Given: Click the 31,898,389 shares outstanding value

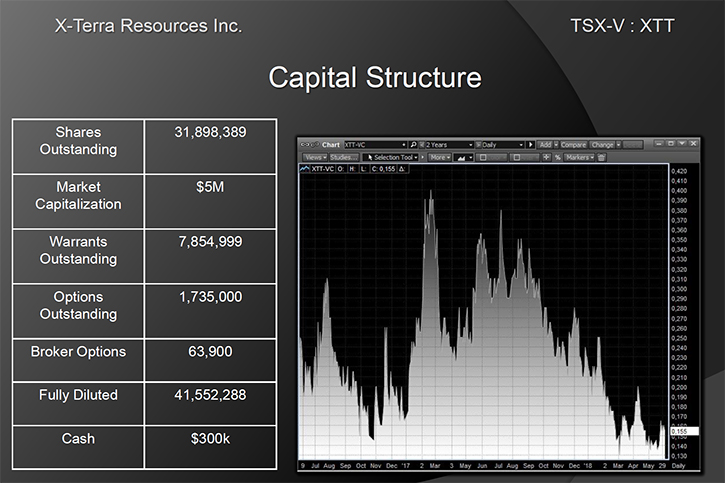Looking at the screenshot, I should [210, 132].
